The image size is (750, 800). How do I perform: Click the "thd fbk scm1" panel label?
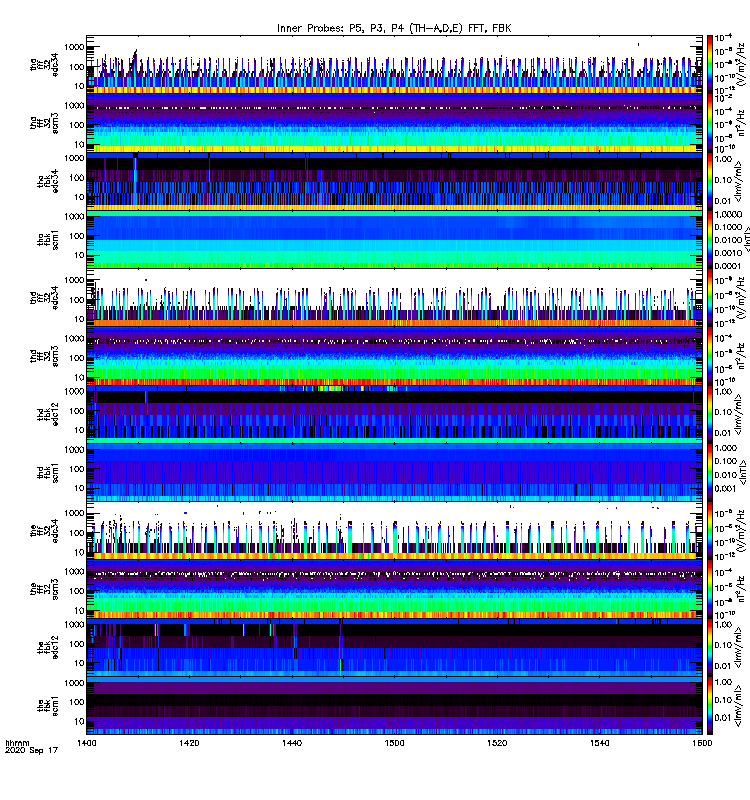pos(47,473)
